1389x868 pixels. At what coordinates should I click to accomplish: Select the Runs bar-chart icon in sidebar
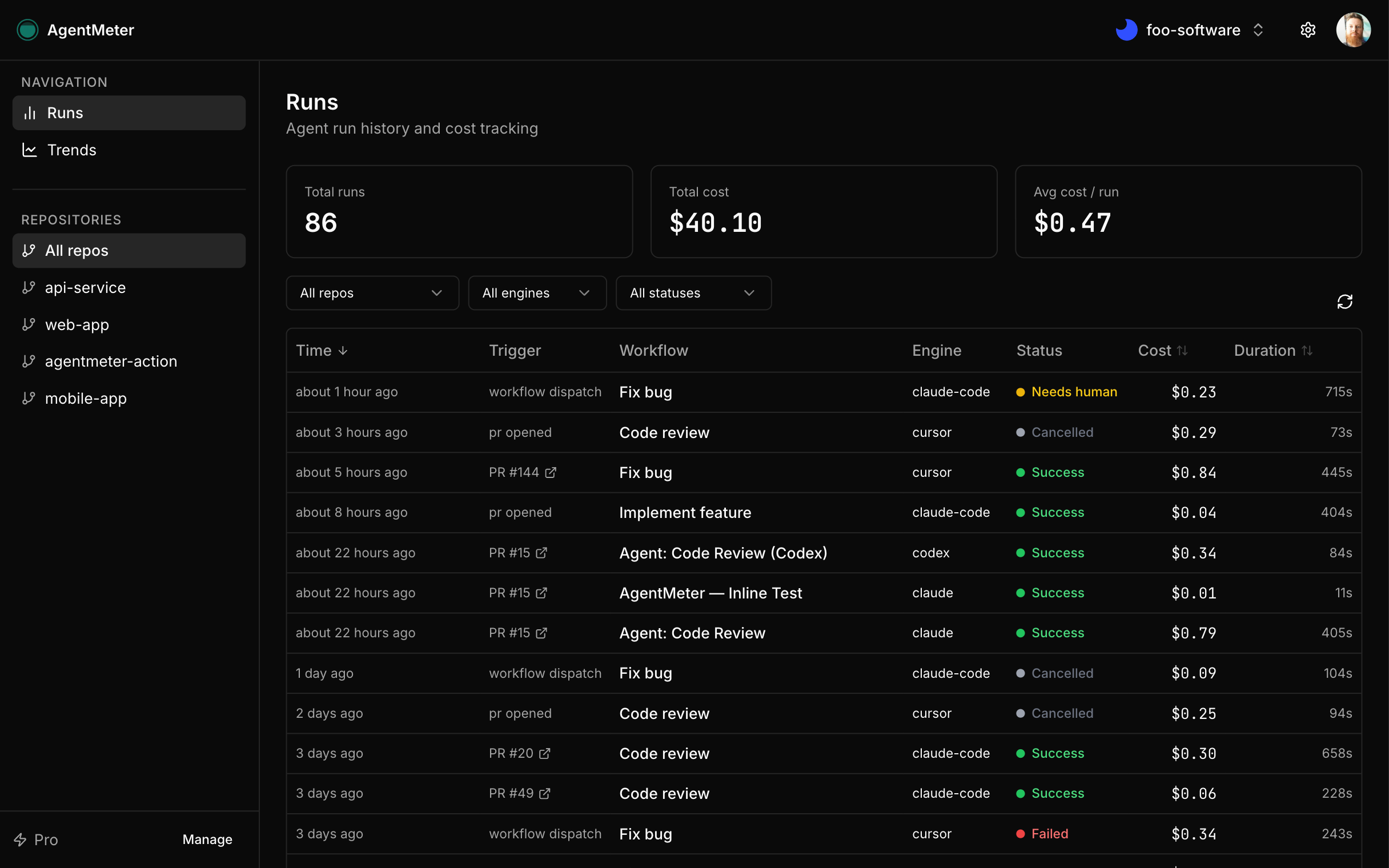pyautogui.click(x=30, y=112)
